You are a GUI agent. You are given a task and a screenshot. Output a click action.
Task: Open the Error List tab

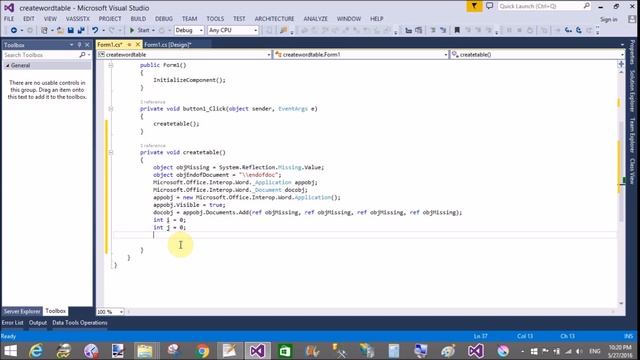12,323
